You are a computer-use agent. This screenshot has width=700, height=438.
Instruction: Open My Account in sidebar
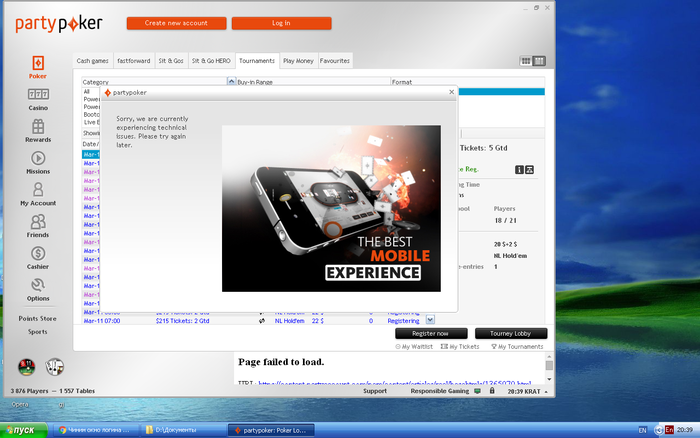point(38,194)
